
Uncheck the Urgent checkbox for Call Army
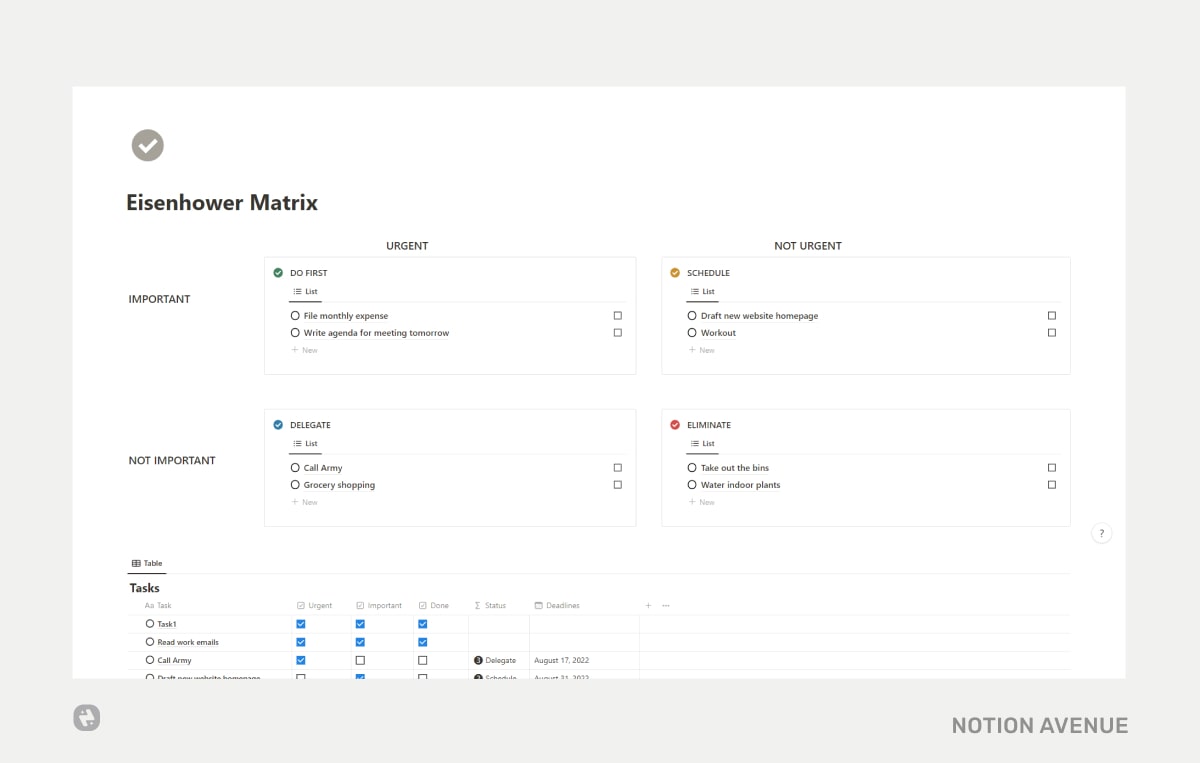click(300, 660)
